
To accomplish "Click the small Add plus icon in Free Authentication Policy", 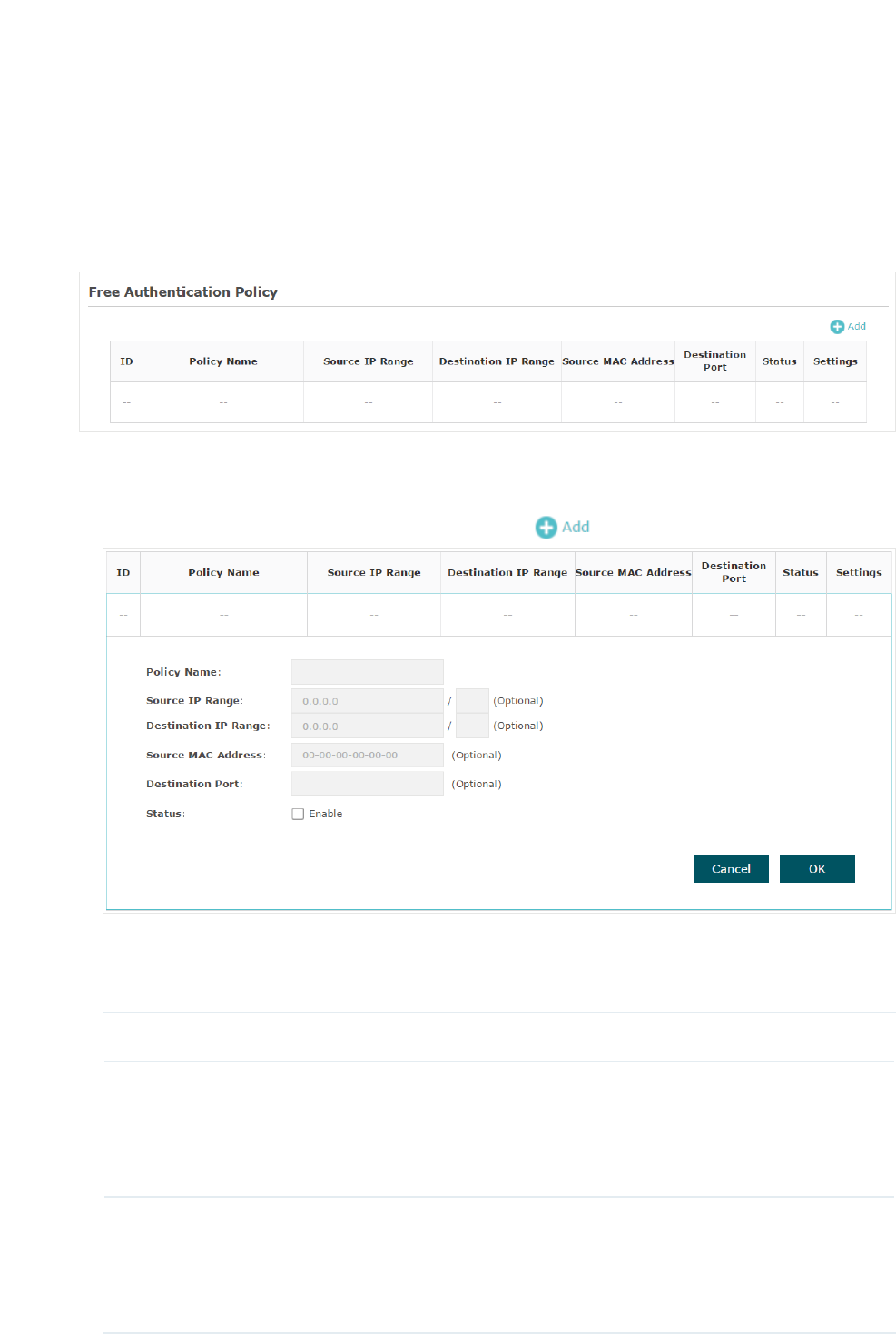I will [x=837, y=326].
